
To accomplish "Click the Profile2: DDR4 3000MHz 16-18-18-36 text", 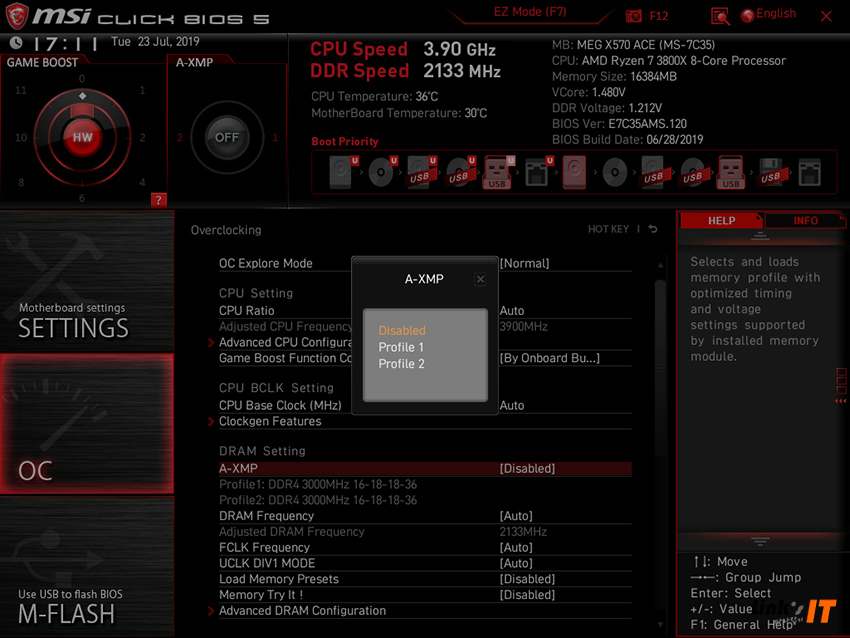I will [x=318, y=500].
